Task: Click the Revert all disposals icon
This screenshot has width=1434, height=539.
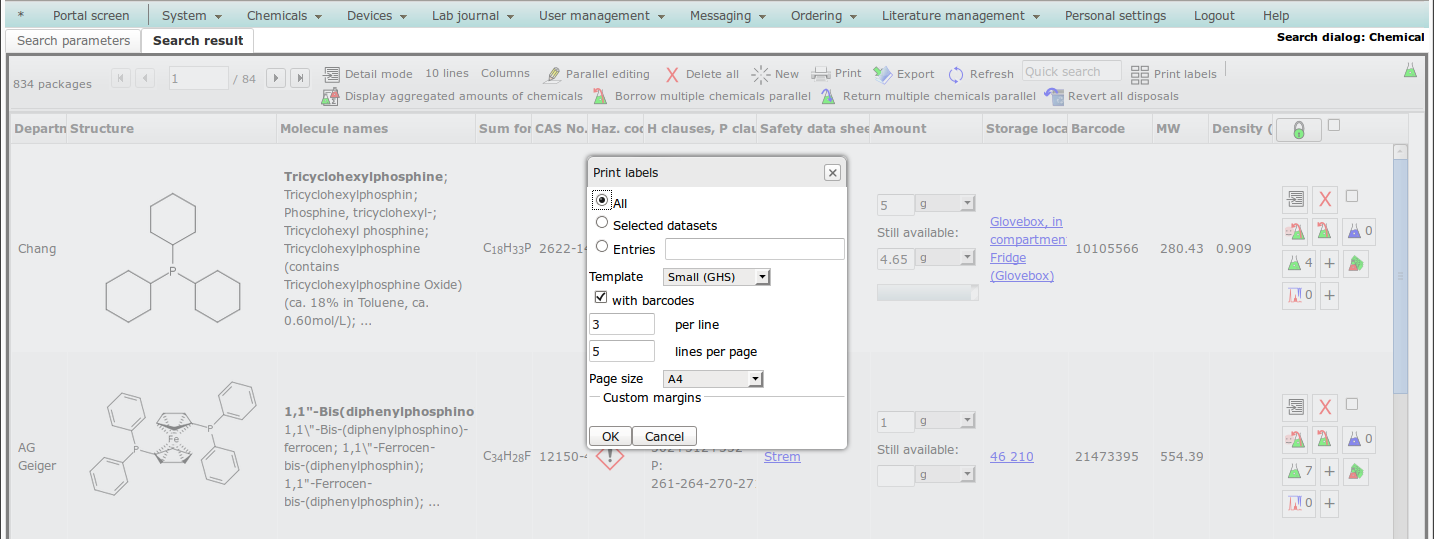Action: tap(1054, 96)
